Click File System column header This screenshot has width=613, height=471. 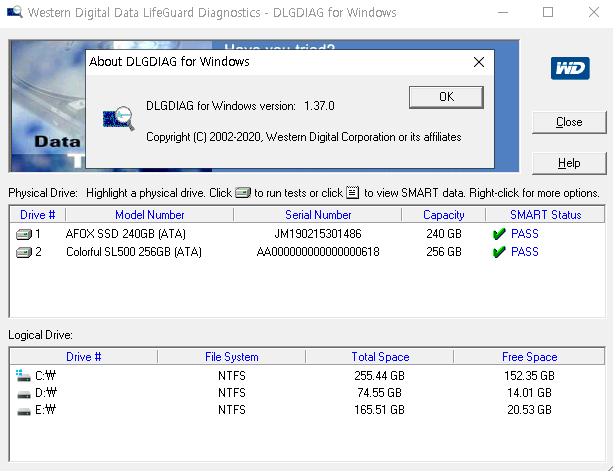[x=231, y=356]
